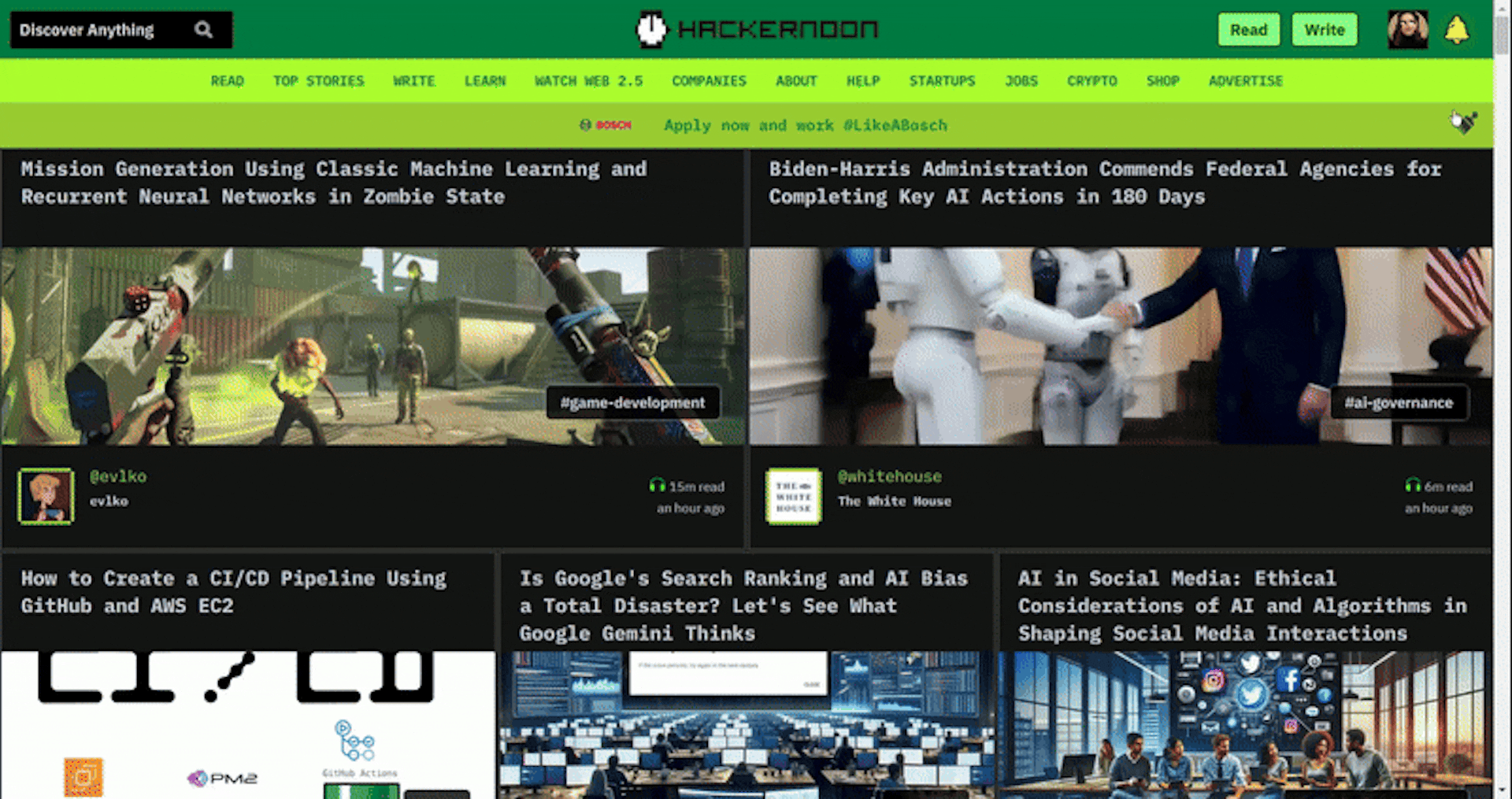This screenshot has width=1512, height=799.
Task: Open the STARTUPS menu item
Action: (x=942, y=81)
